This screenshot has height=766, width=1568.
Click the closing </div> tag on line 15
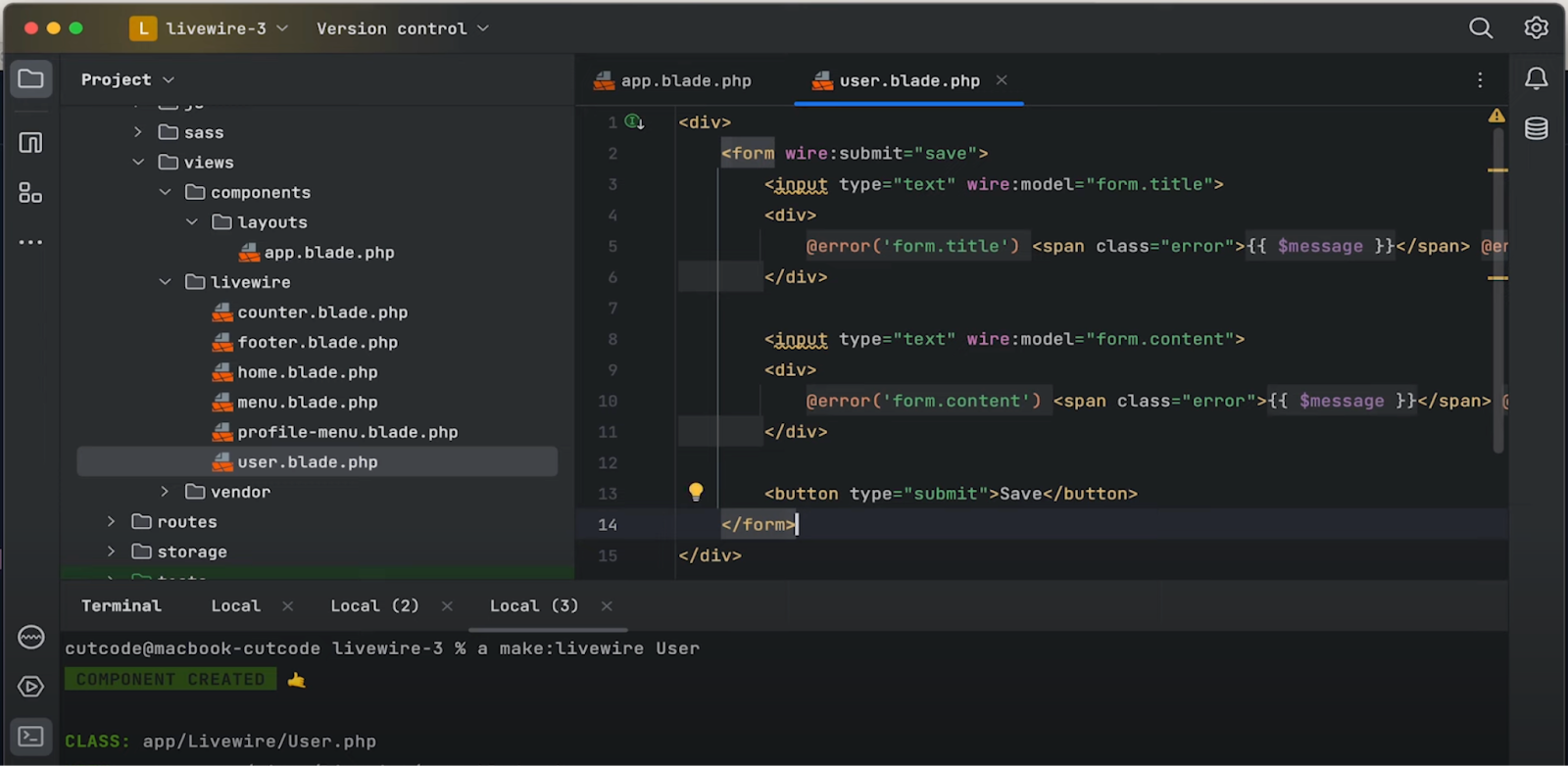[710, 555]
